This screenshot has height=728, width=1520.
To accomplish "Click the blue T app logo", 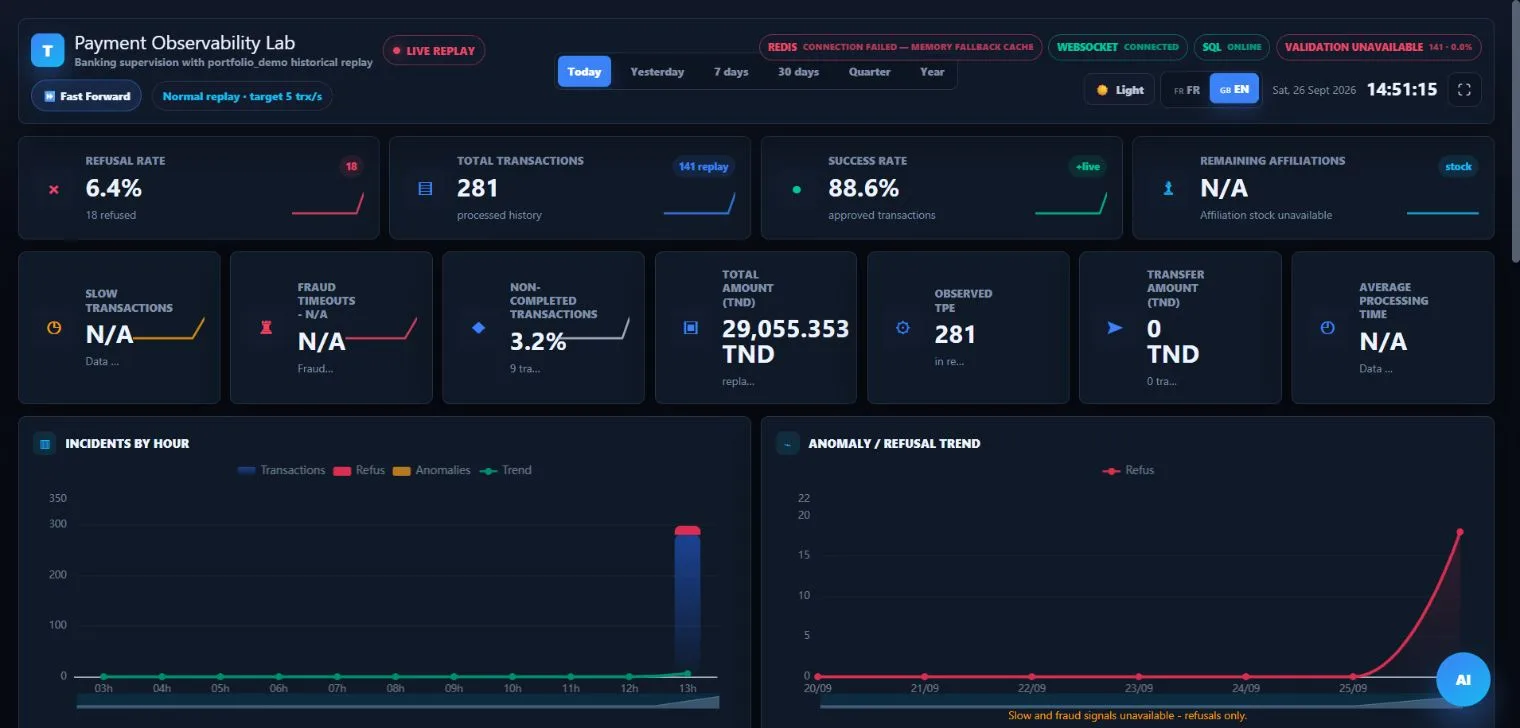I will tap(47, 50).
